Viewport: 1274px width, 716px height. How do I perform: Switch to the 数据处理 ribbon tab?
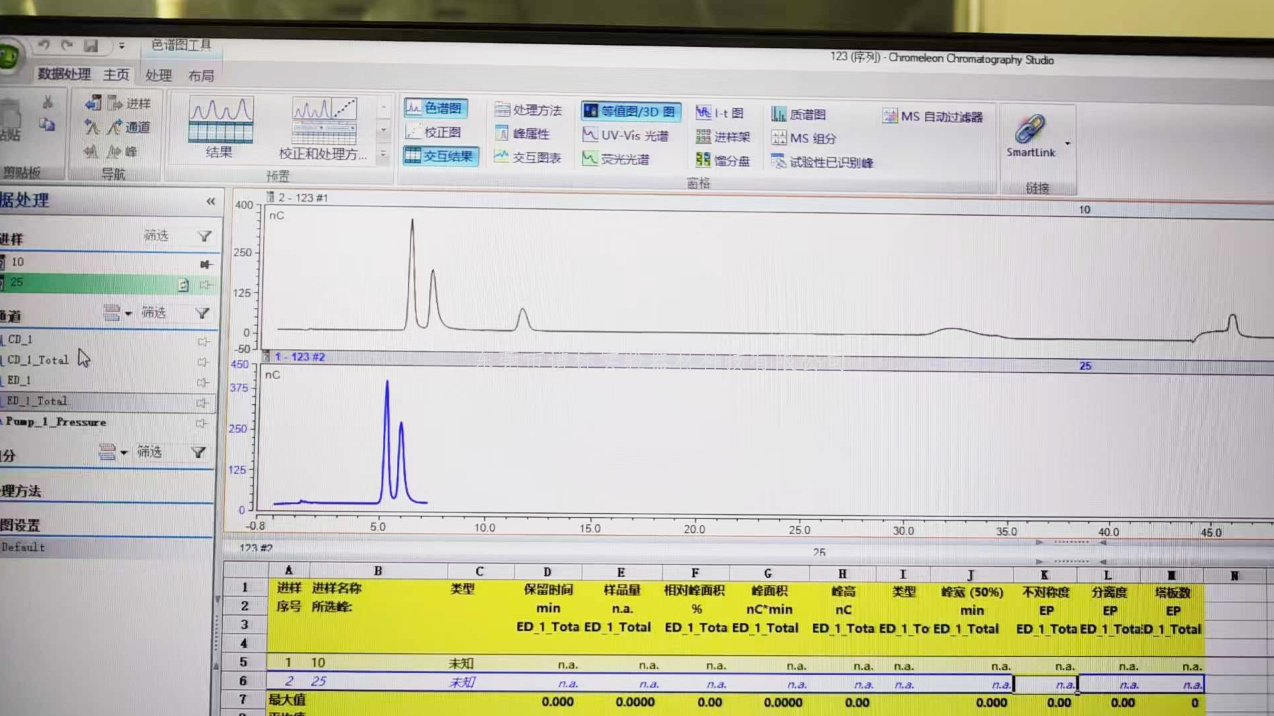coord(64,74)
